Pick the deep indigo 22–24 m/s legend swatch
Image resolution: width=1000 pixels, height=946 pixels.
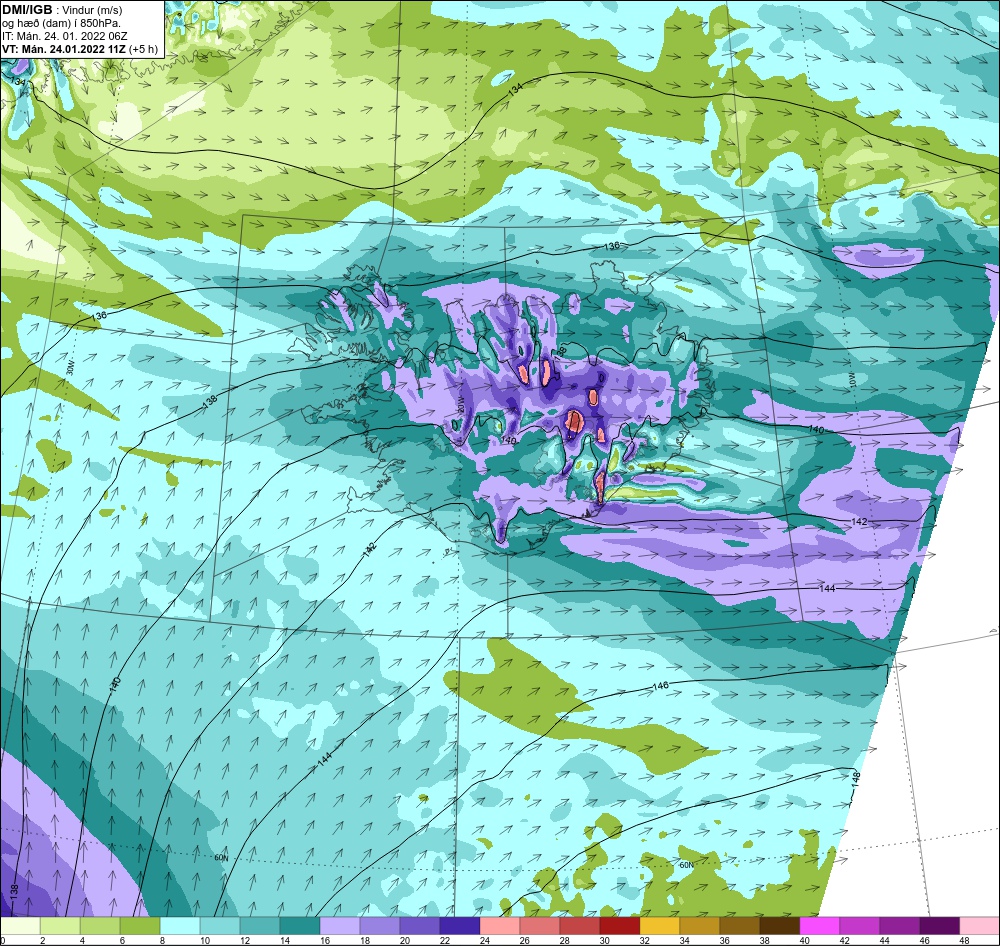click(x=460, y=926)
